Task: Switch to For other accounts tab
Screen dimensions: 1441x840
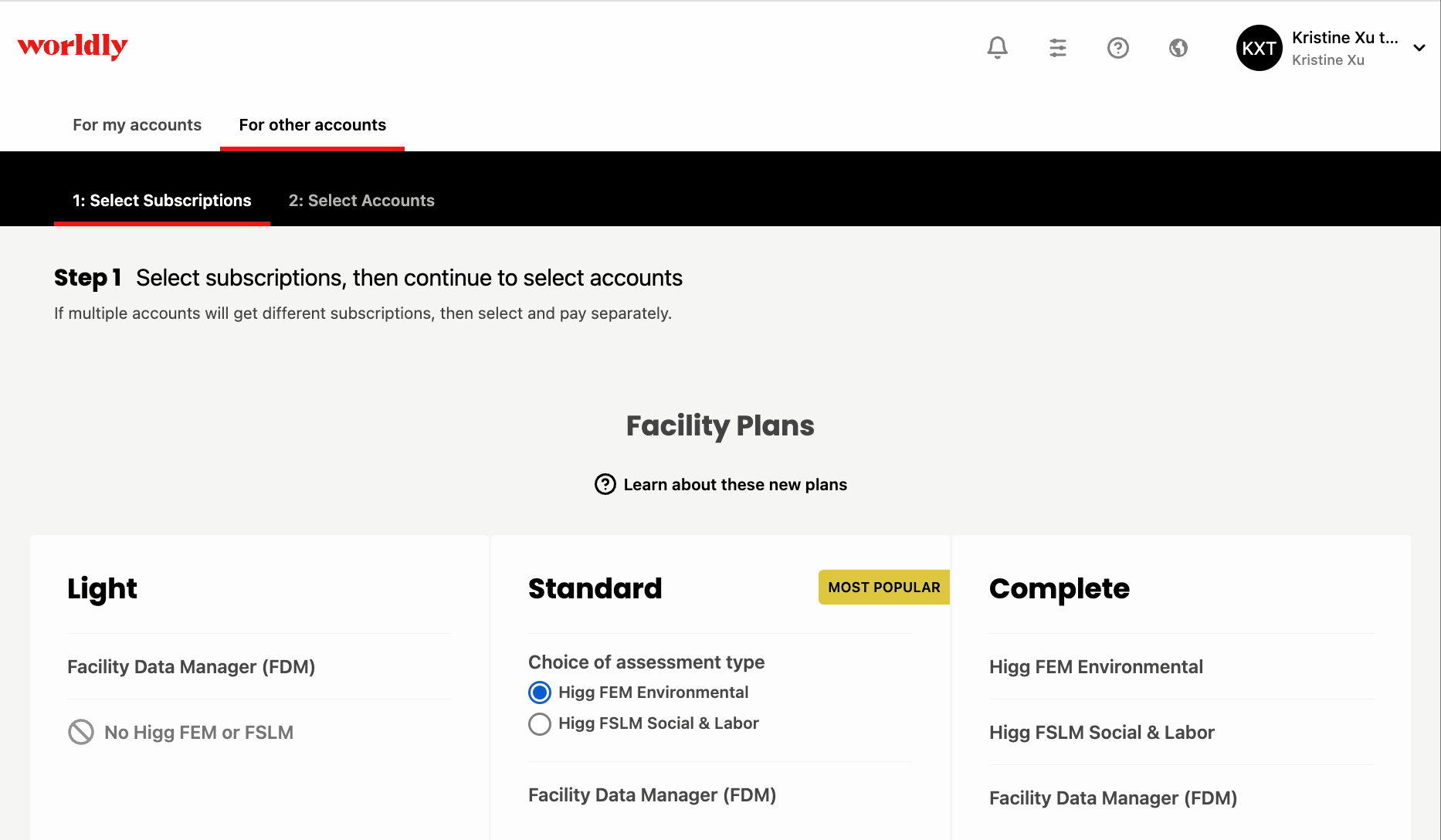Action: point(312,125)
